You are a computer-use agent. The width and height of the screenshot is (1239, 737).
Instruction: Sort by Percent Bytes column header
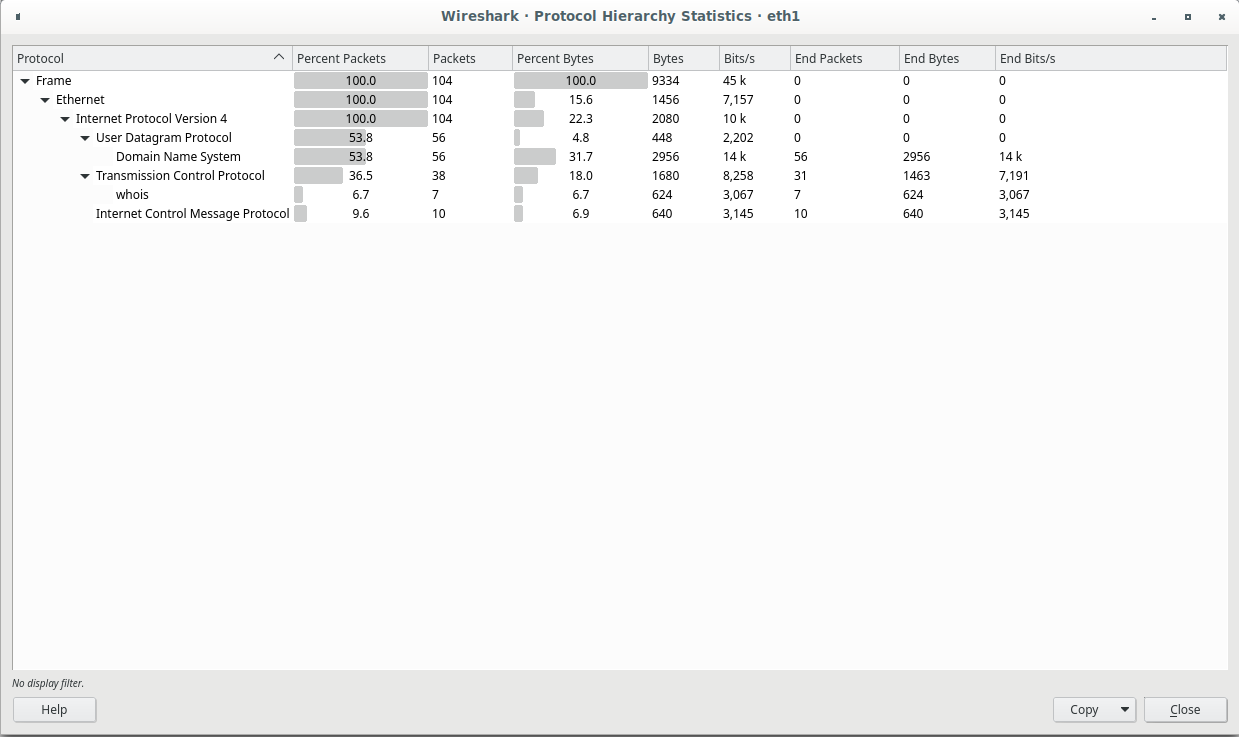pyautogui.click(x=580, y=58)
